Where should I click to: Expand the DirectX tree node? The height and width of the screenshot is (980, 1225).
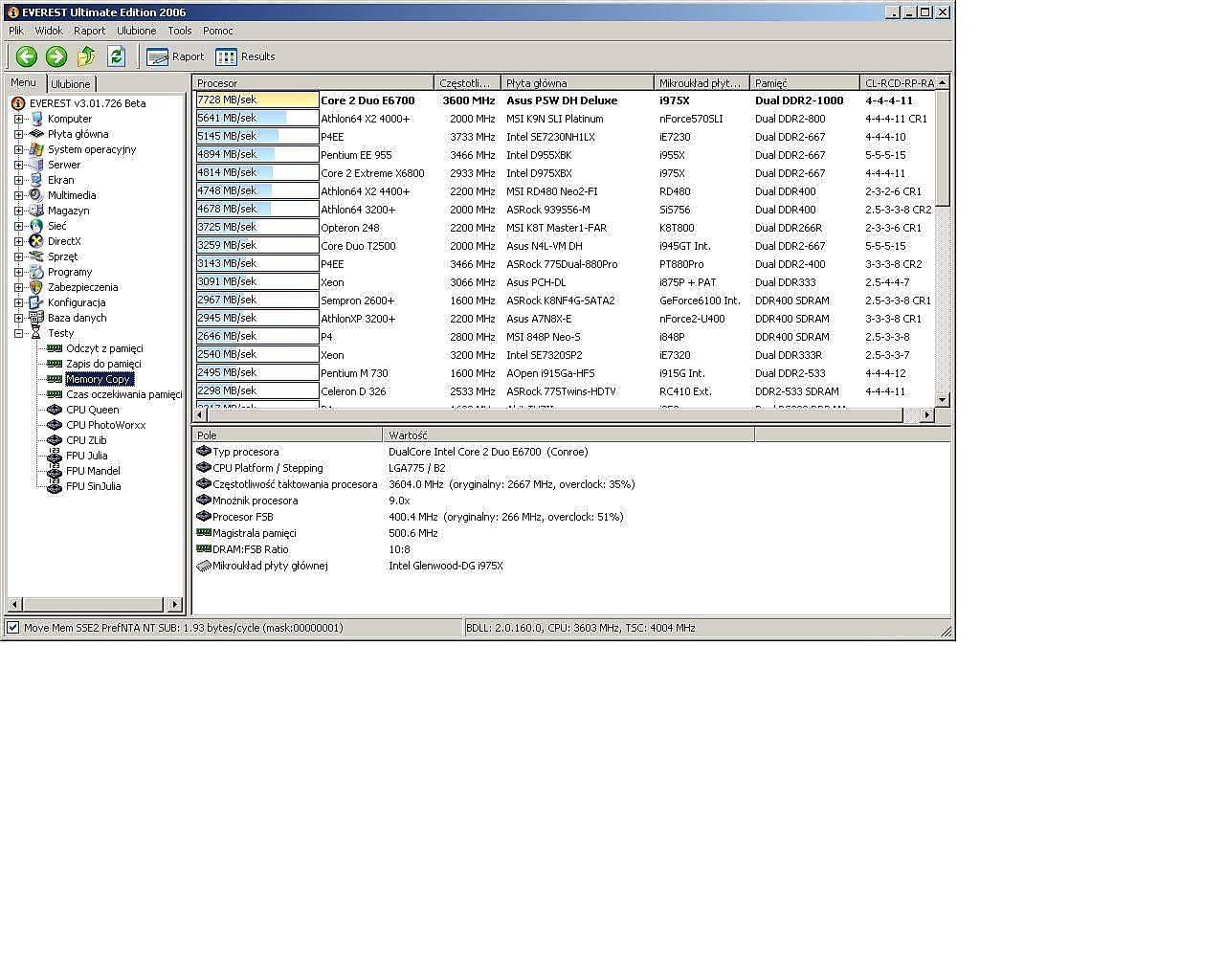pos(18,241)
